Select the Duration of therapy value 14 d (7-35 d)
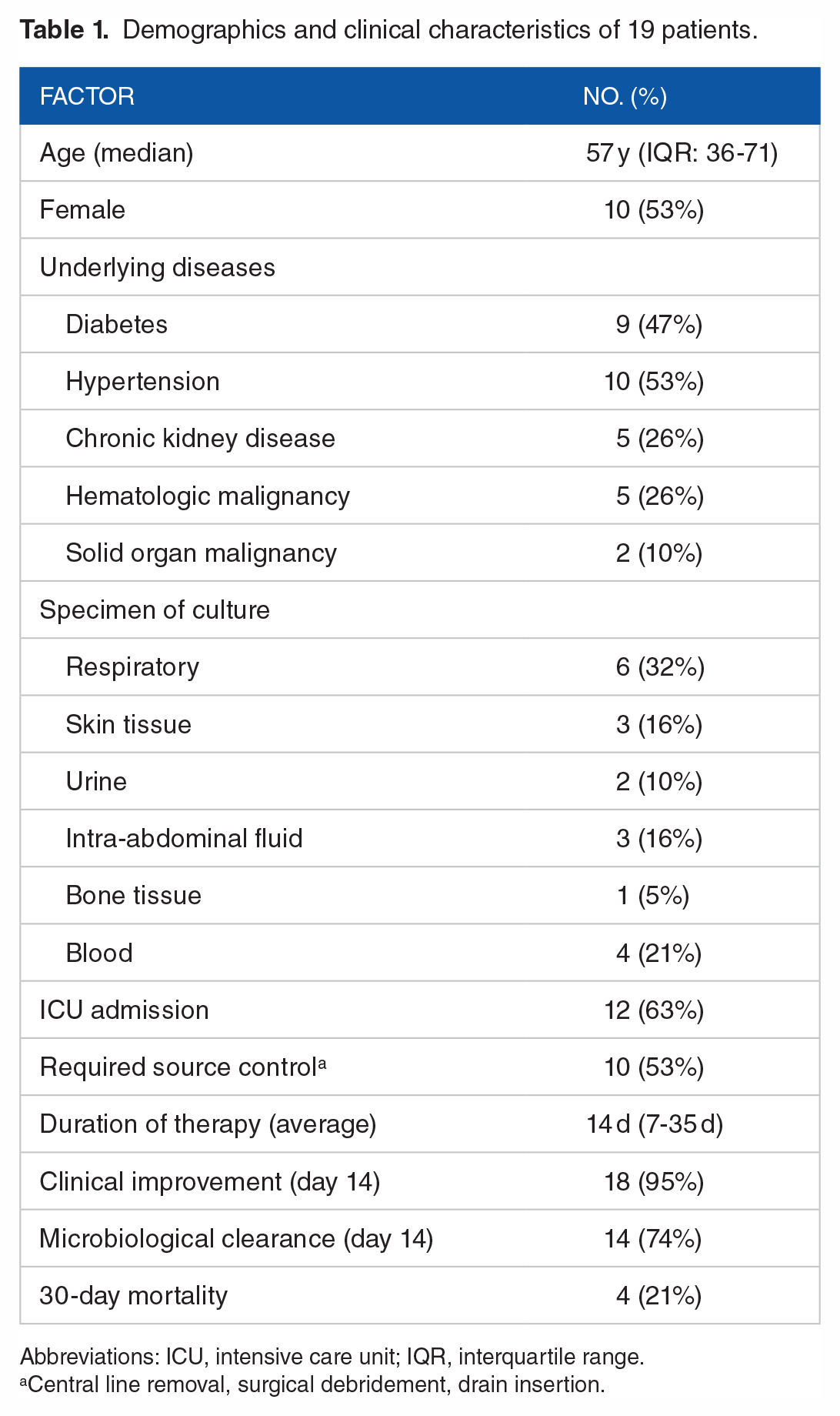 point(655,1124)
